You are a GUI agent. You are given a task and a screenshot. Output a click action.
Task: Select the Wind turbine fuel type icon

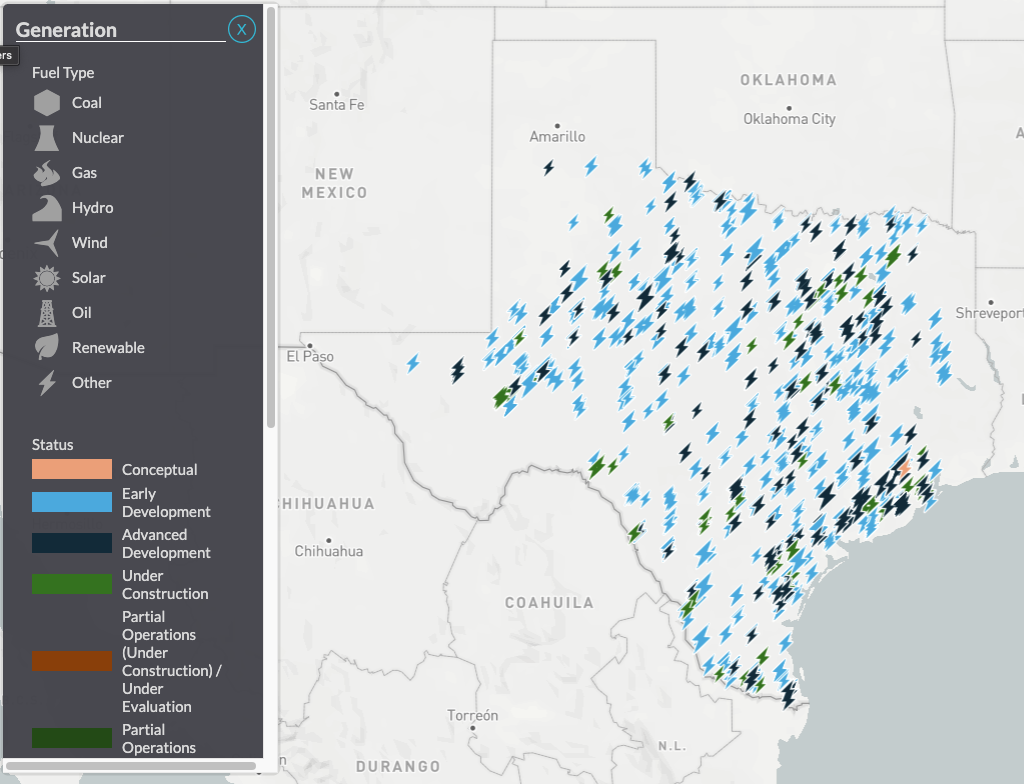[x=48, y=242]
